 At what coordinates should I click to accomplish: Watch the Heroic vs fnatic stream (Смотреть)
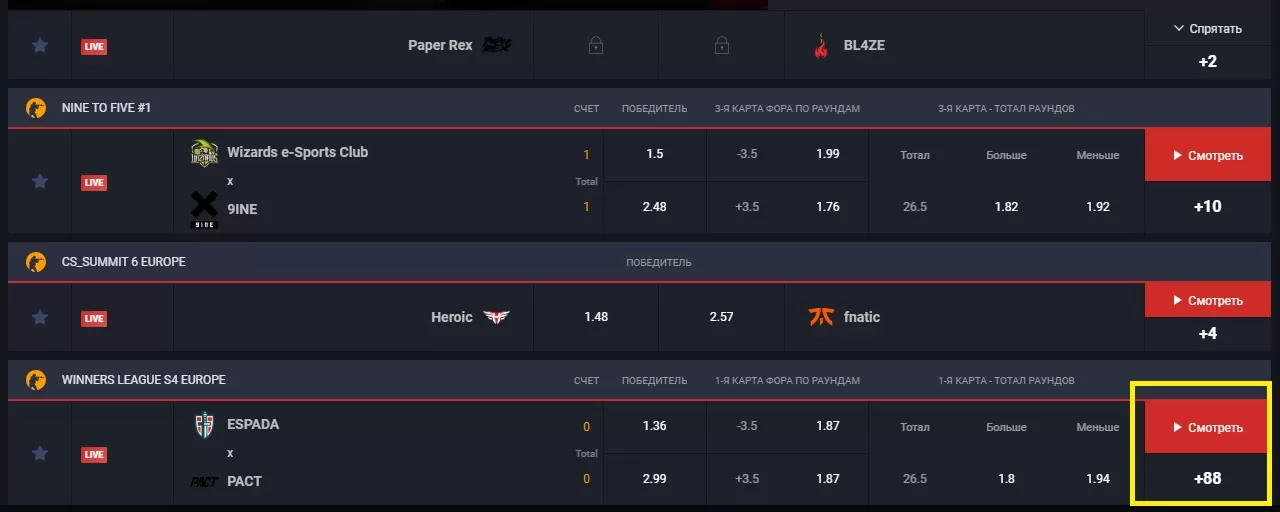click(x=1207, y=300)
